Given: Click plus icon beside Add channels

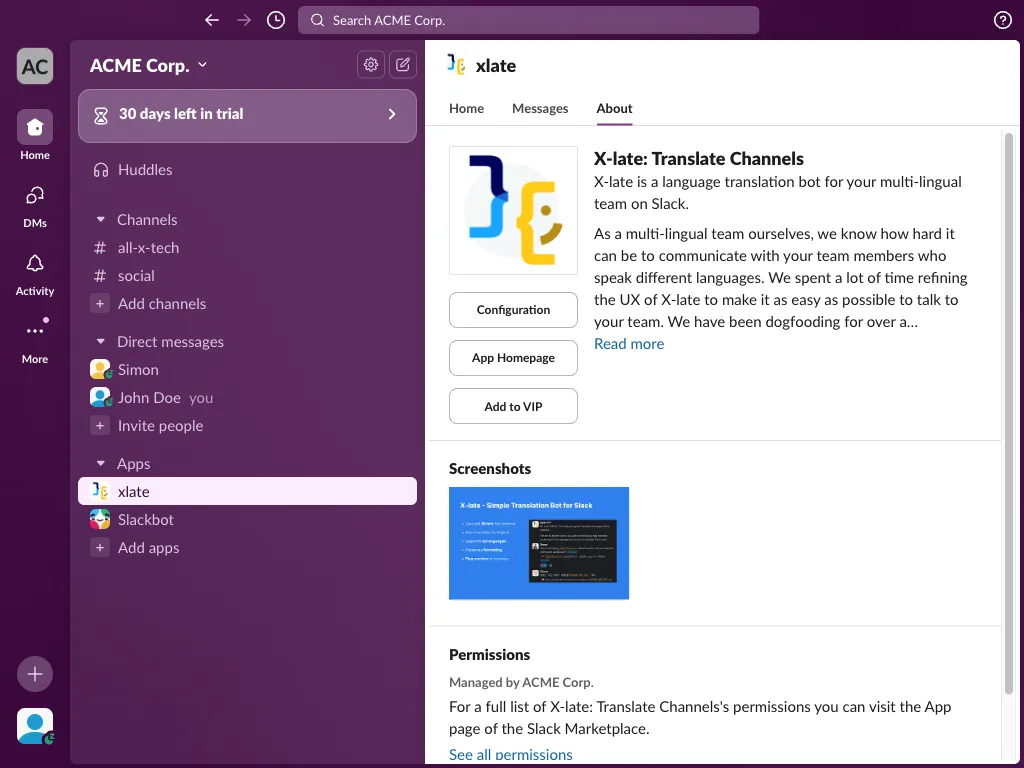Looking at the screenshot, I should [100, 304].
